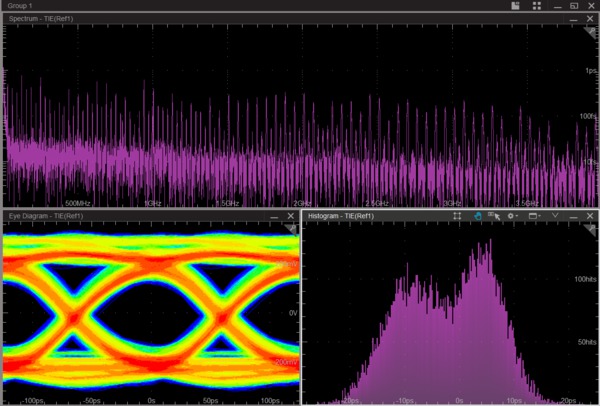This screenshot has width=600, height=406.
Task: Open the settings gear dropdown in Histogram toolbar
Action: tap(513, 216)
